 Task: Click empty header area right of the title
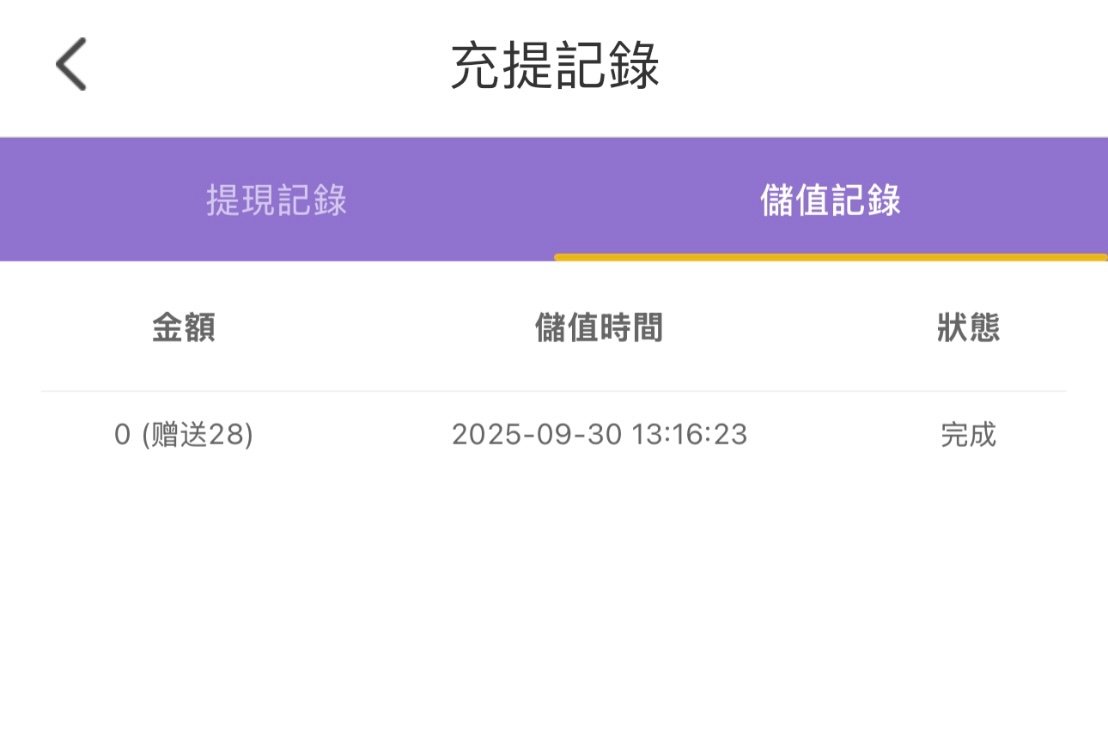point(900,67)
